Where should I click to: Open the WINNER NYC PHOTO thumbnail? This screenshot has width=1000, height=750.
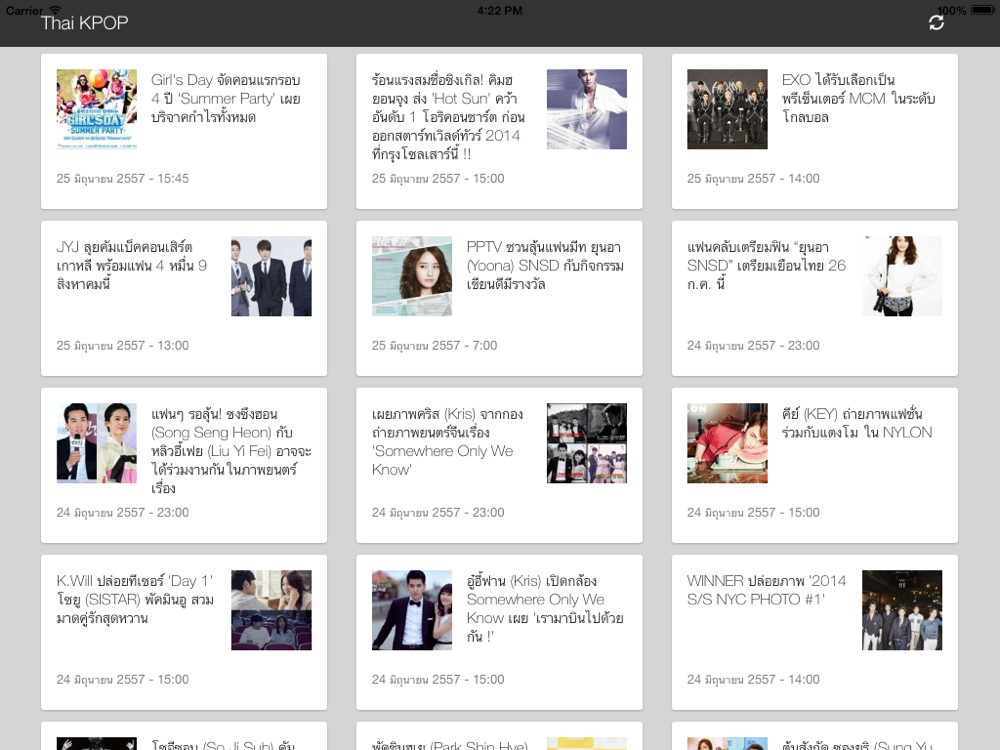pos(902,610)
